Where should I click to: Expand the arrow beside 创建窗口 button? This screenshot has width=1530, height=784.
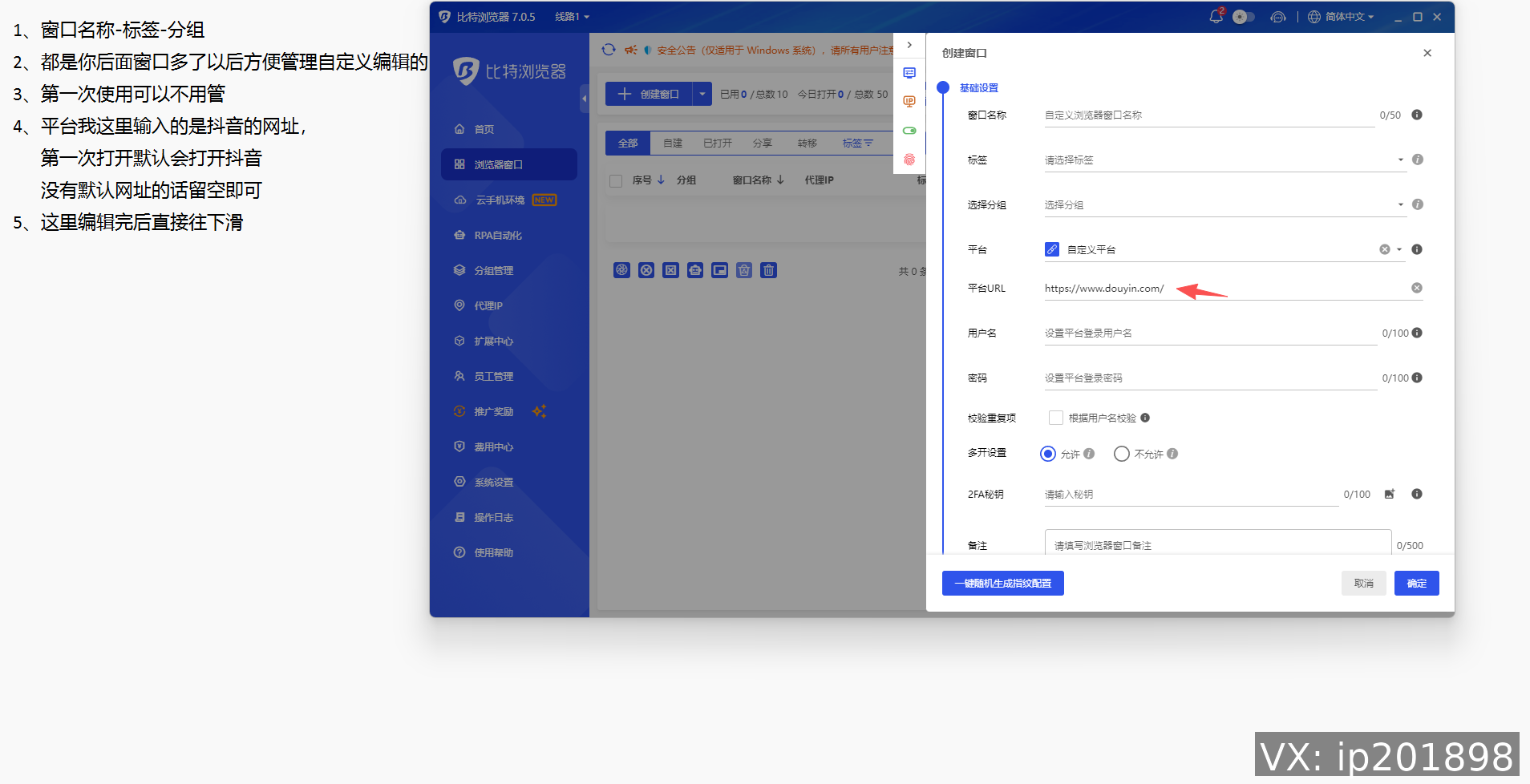(702, 94)
